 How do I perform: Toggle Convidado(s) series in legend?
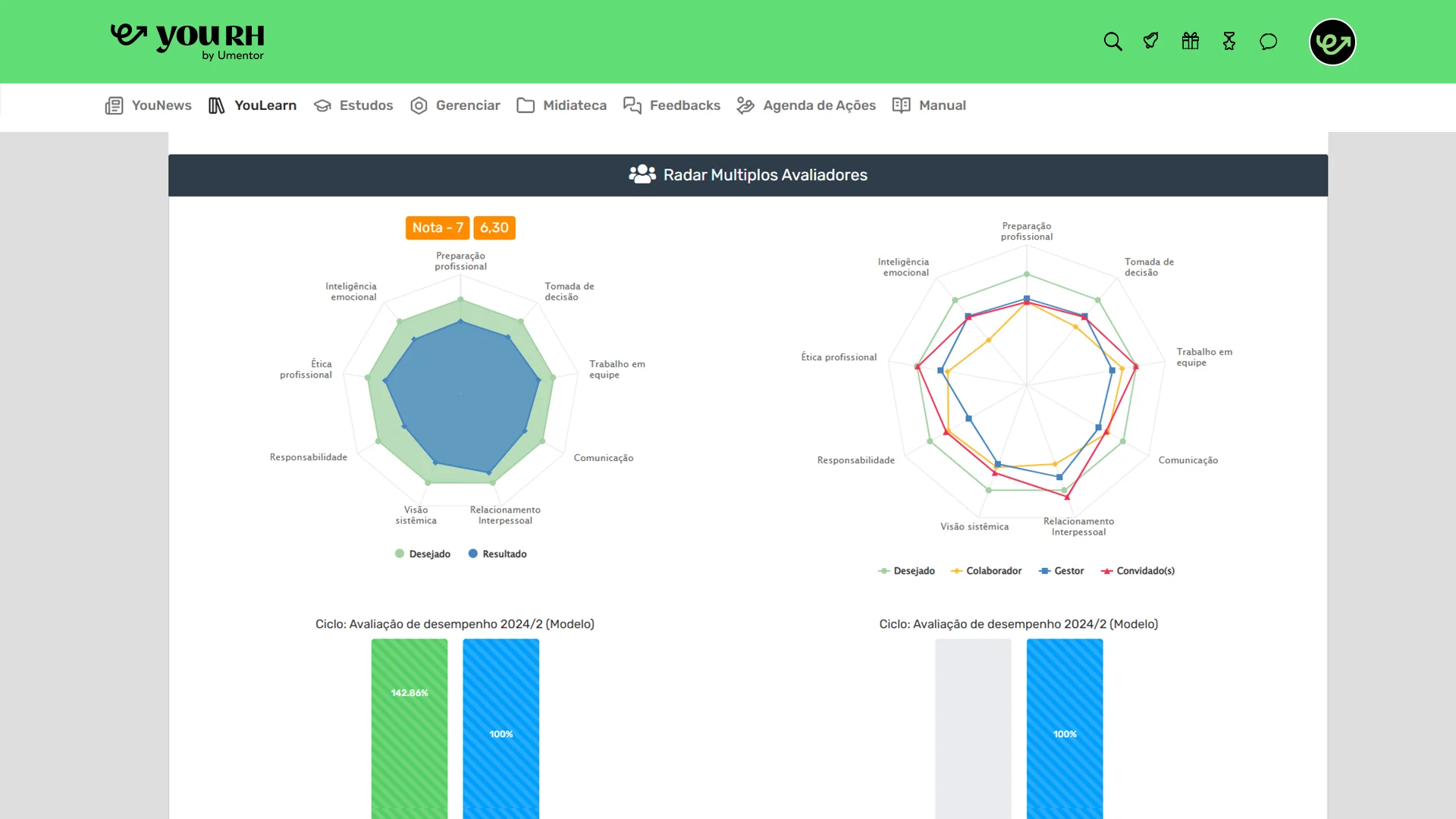[1137, 571]
